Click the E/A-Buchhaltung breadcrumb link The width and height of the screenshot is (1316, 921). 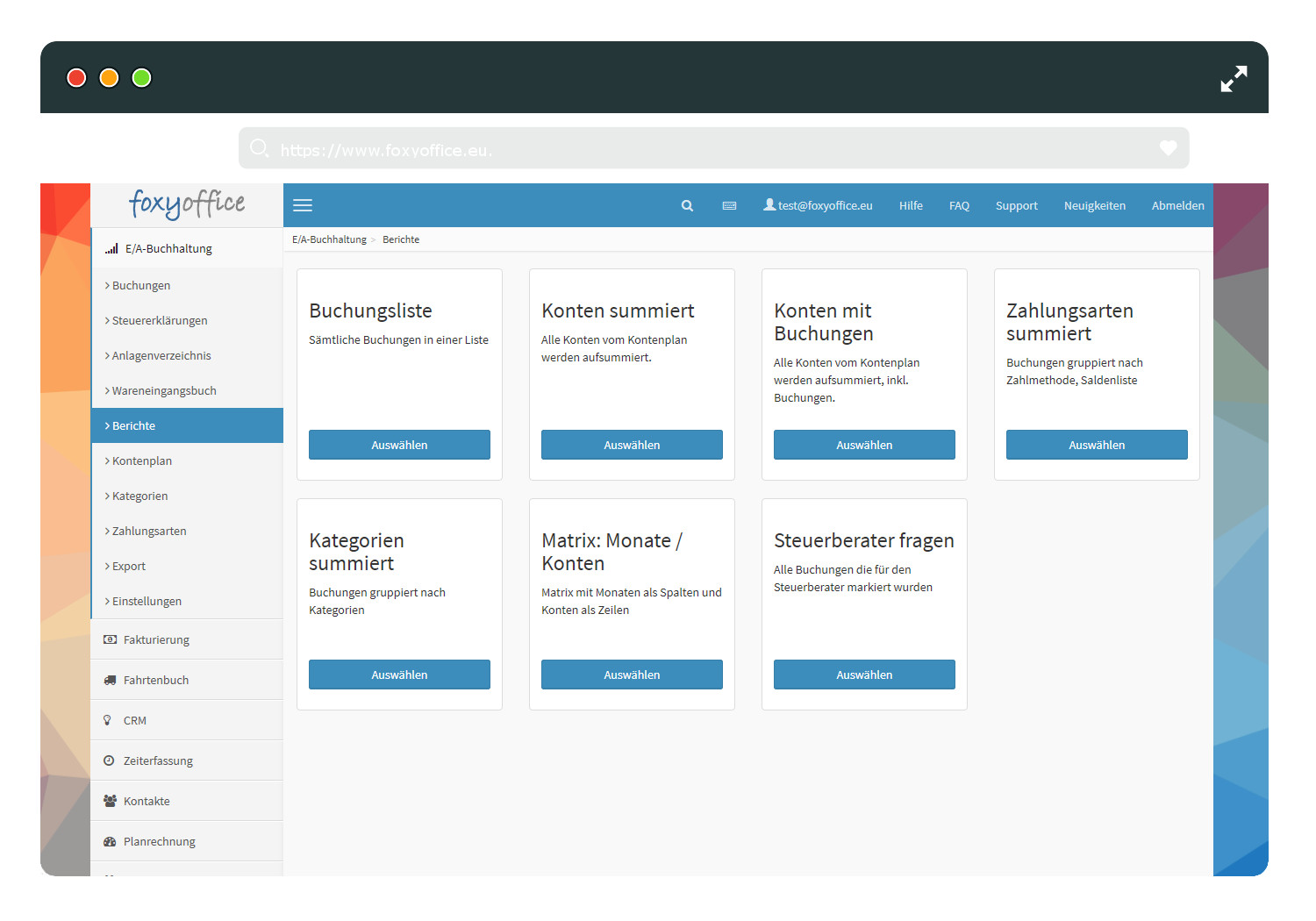(x=329, y=239)
